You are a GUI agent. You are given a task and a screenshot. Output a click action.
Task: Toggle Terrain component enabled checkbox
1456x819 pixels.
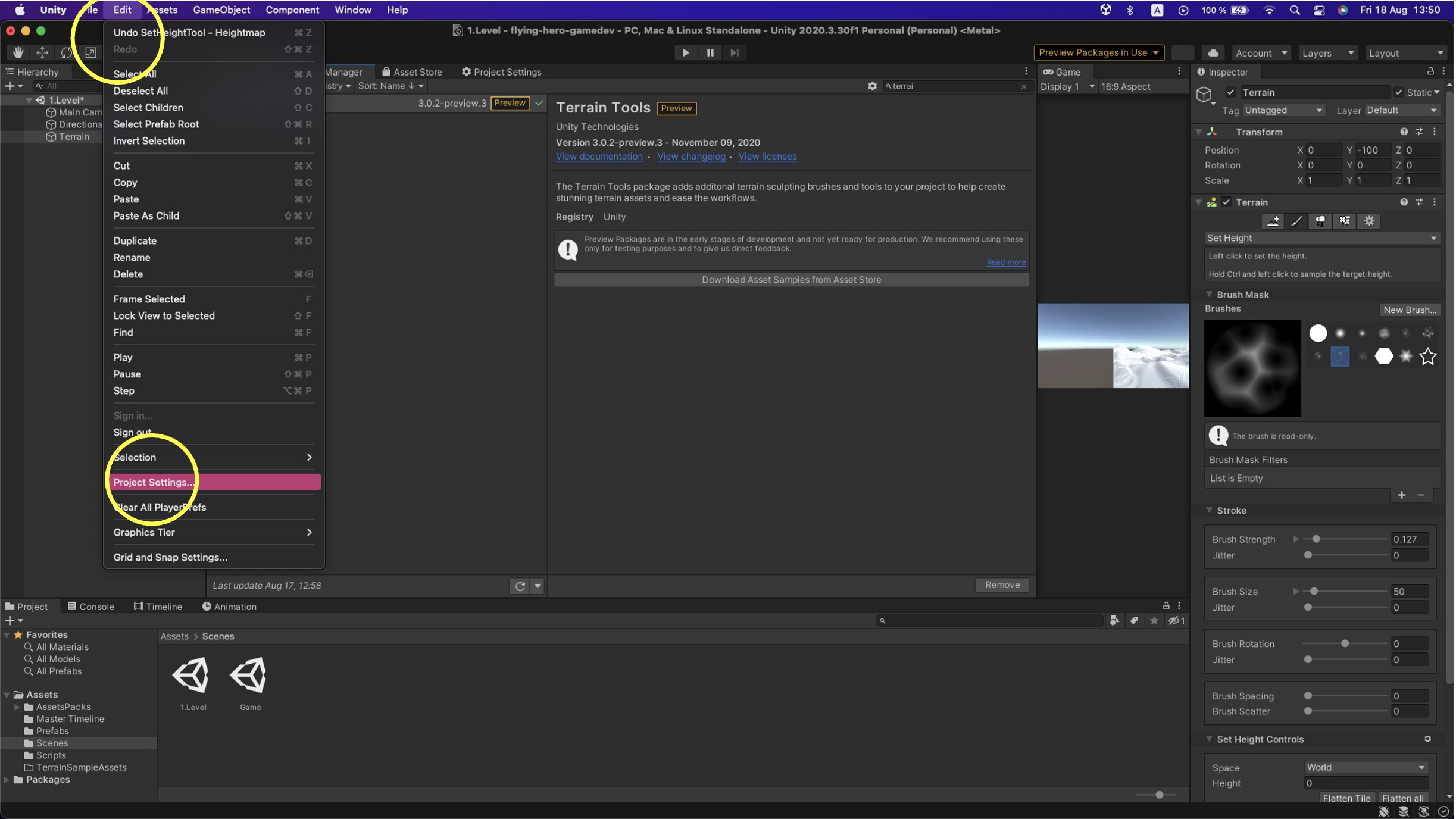(x=1226, y=202)
